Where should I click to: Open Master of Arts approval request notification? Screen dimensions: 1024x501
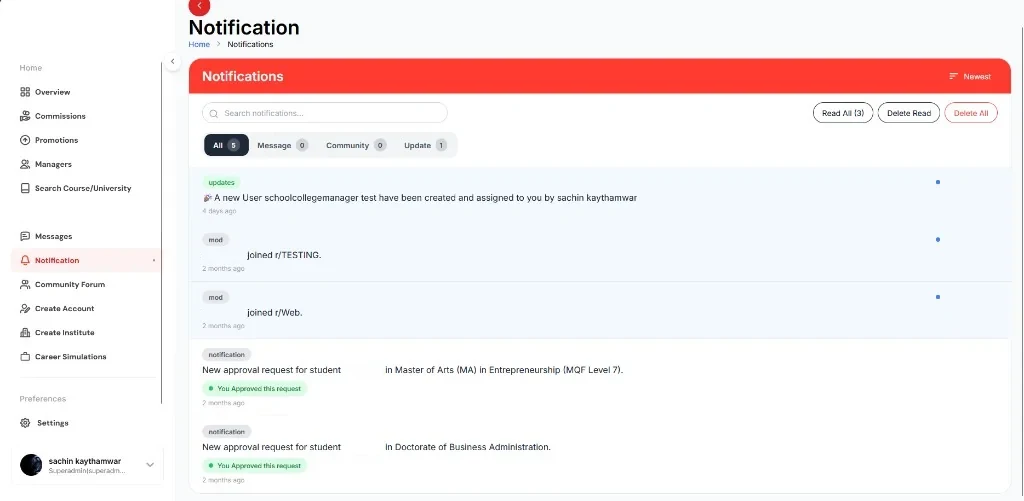pyautogui.click(x=600, y=378)
